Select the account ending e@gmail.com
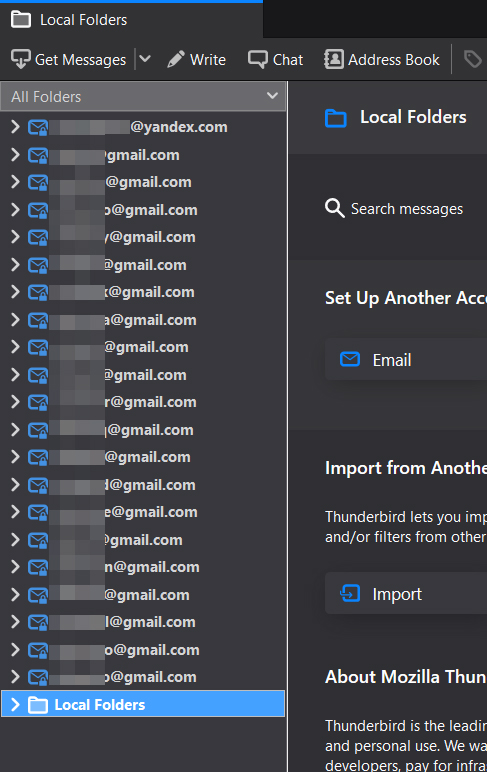This screenshot has width=487, height=772. [143, 512]
